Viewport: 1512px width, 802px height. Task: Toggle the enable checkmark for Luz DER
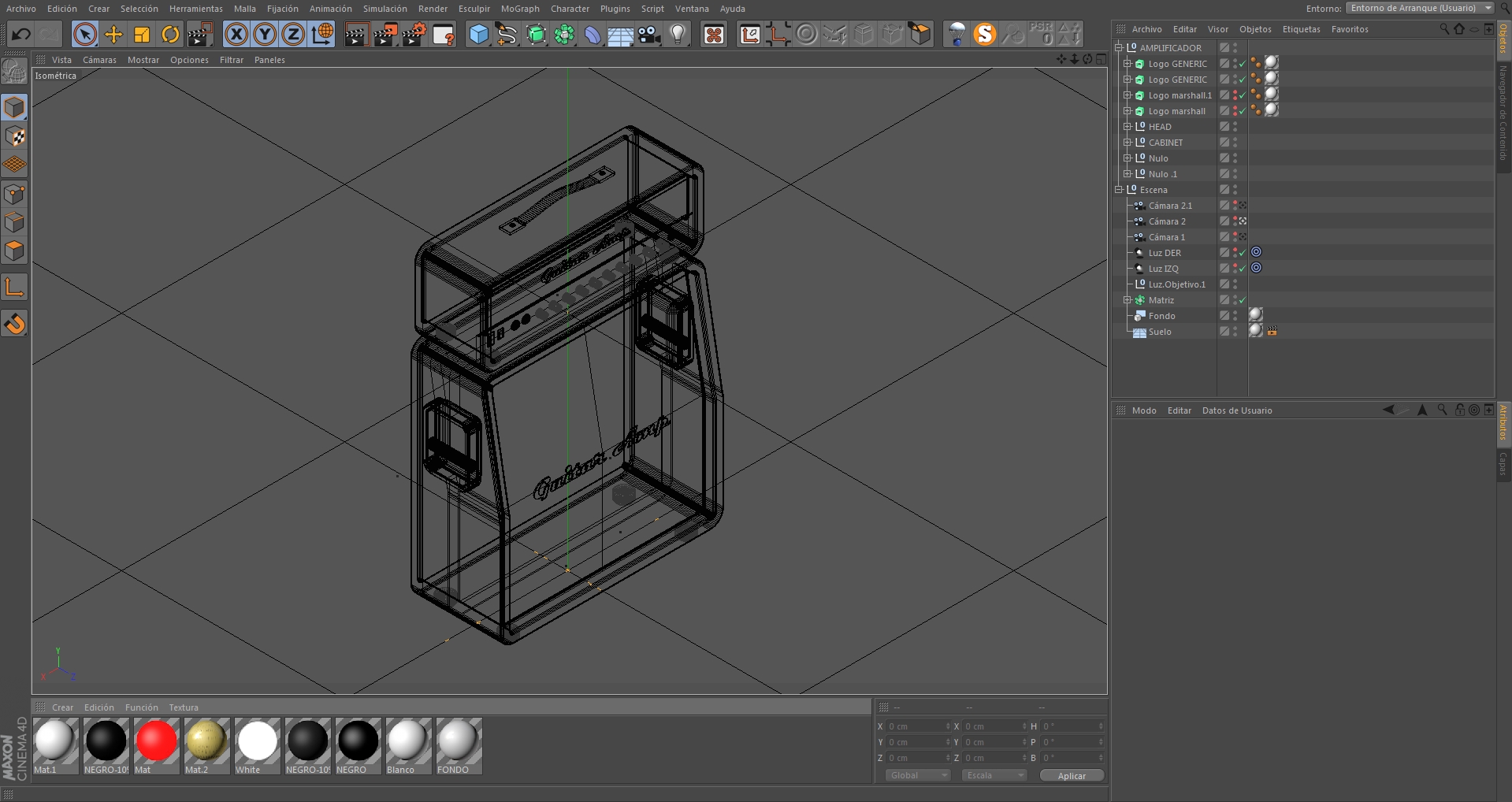pyautogui.click(x=1243, y=253)
